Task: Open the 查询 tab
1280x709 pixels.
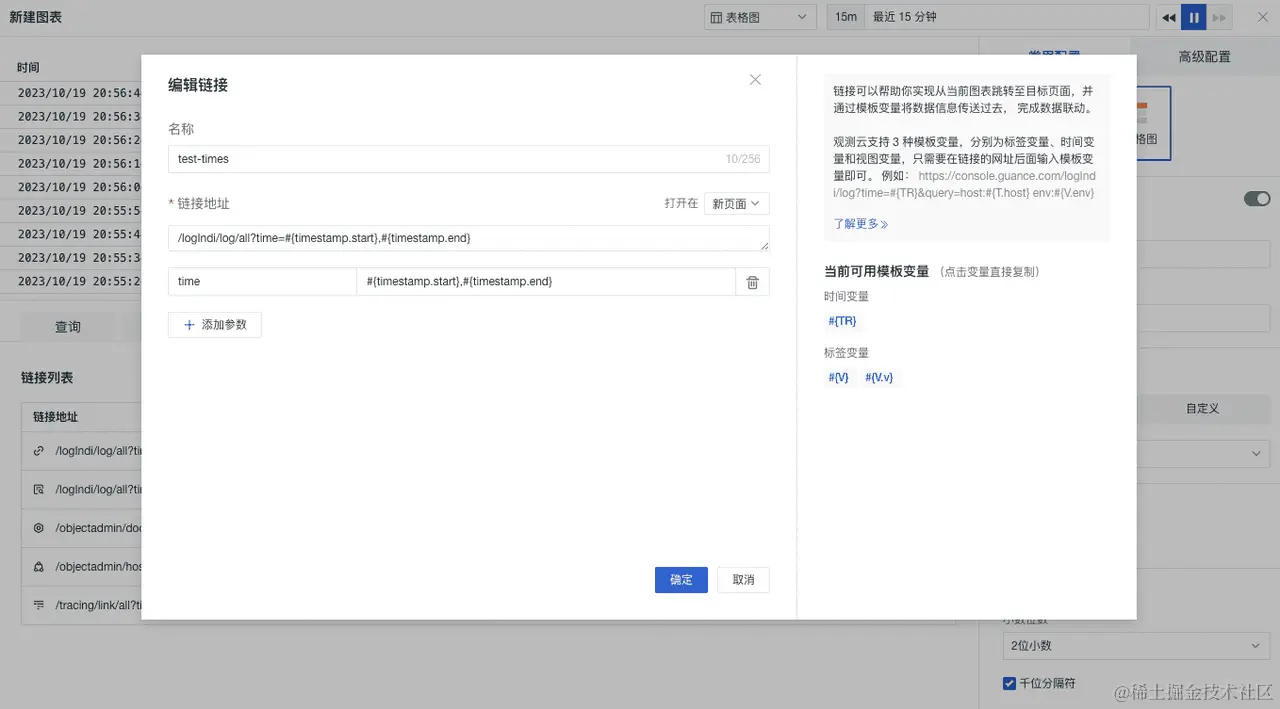Action: click(x=68, y=327)
